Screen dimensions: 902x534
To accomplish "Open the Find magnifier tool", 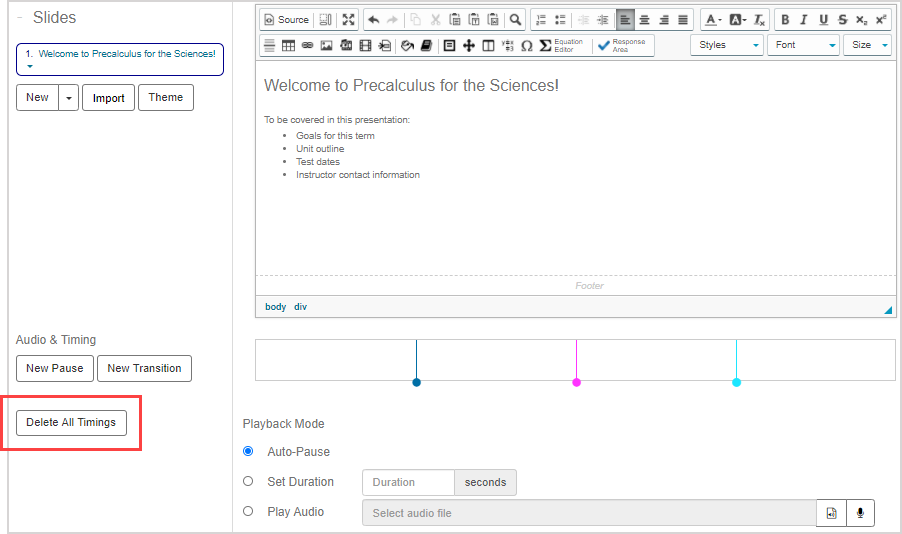I will [515, 19].
